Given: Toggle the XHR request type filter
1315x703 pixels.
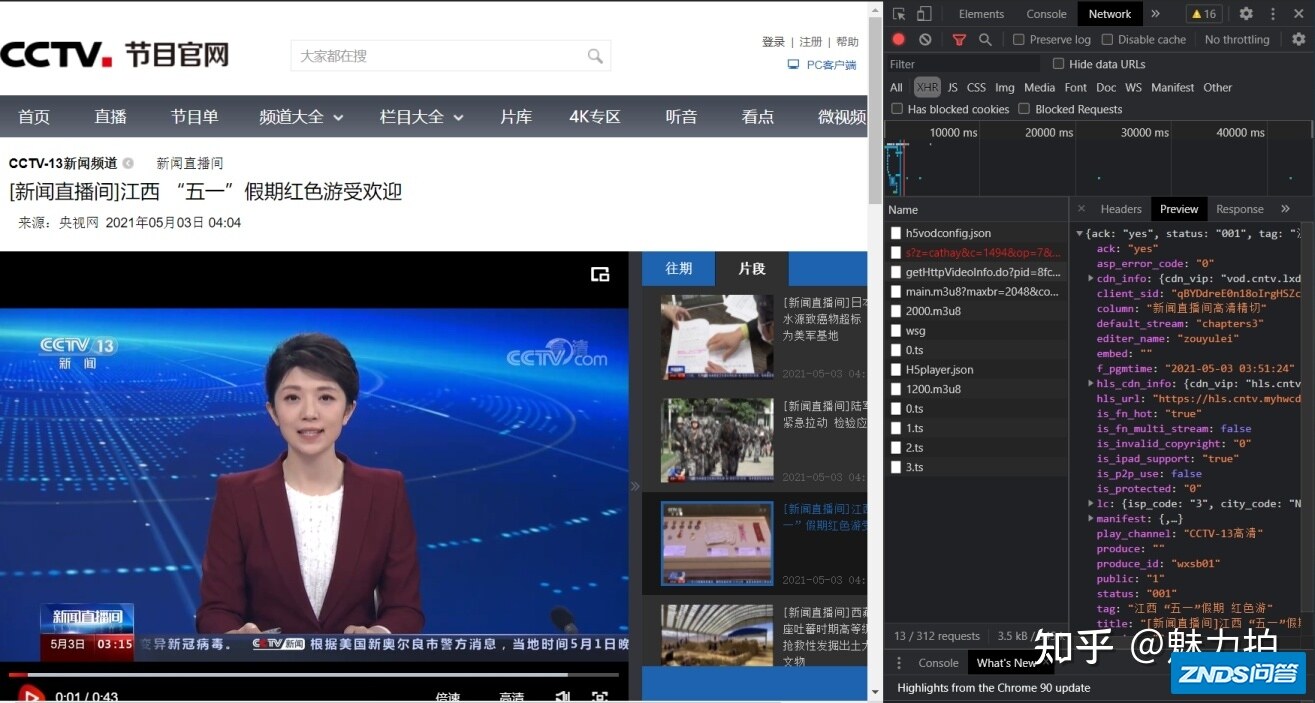Looking at the screenshot, I should click(x=927, y=87).
